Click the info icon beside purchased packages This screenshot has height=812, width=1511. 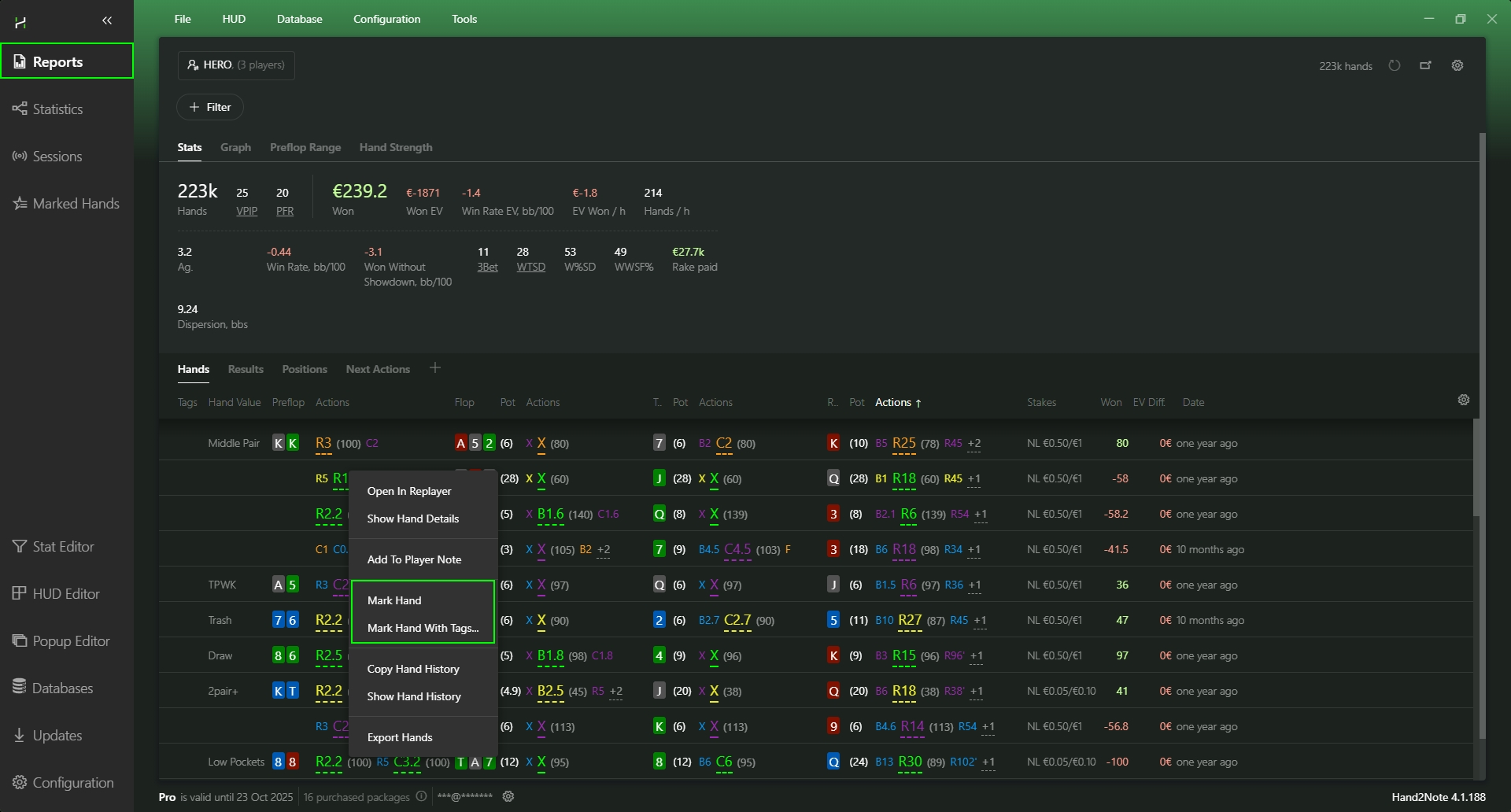tap(421, 796)
